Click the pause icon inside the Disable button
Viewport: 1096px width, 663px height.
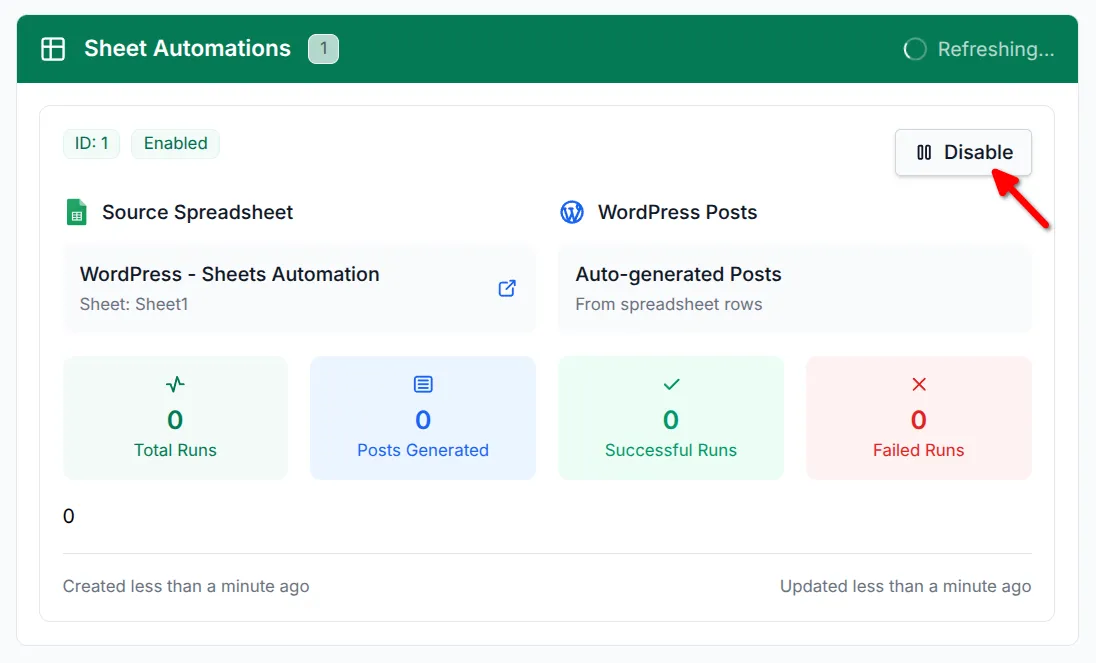923,152
